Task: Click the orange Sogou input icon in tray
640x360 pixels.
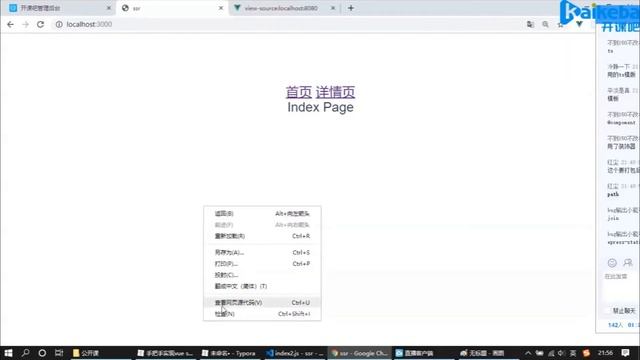Action: click(587, 353)
